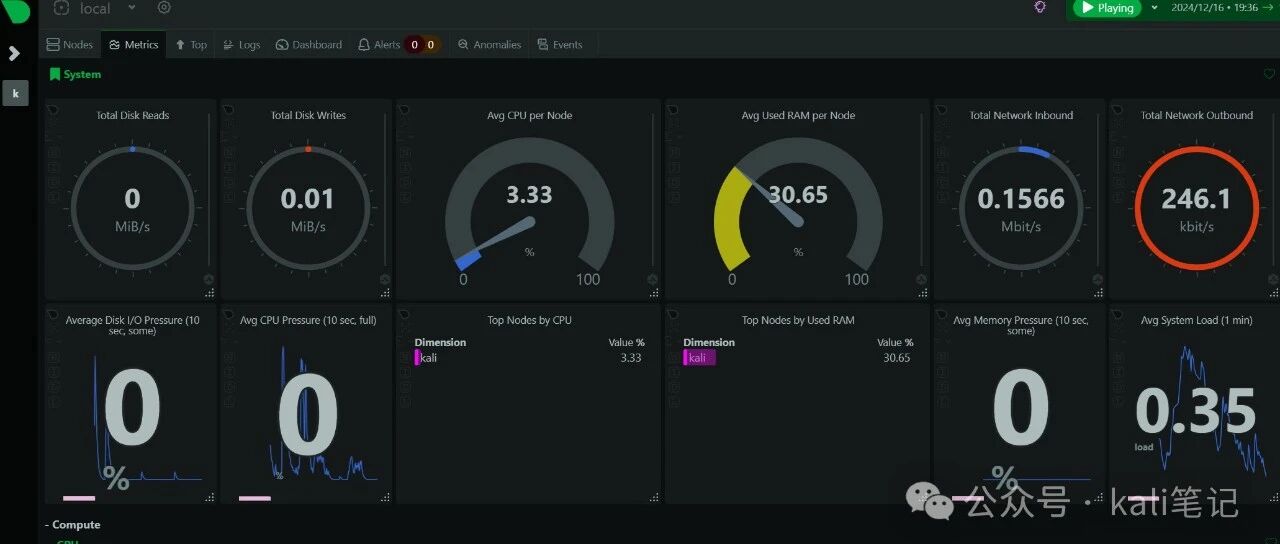Click Top Nodes by CPU corner tag icon
This screenshot has width=1280, height=544.
(404, 314)
